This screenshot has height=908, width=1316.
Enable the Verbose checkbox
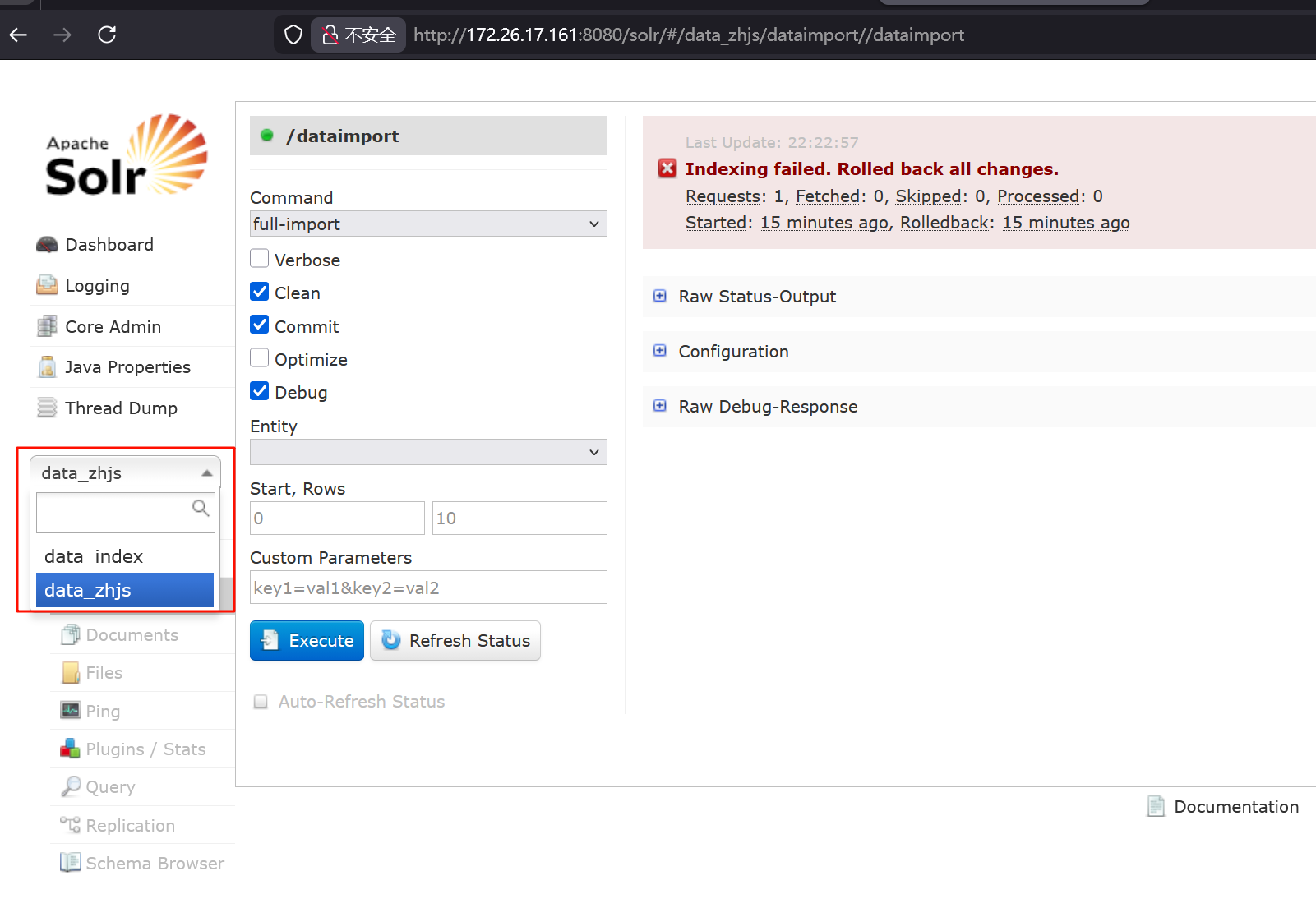(x=260, y=259)
